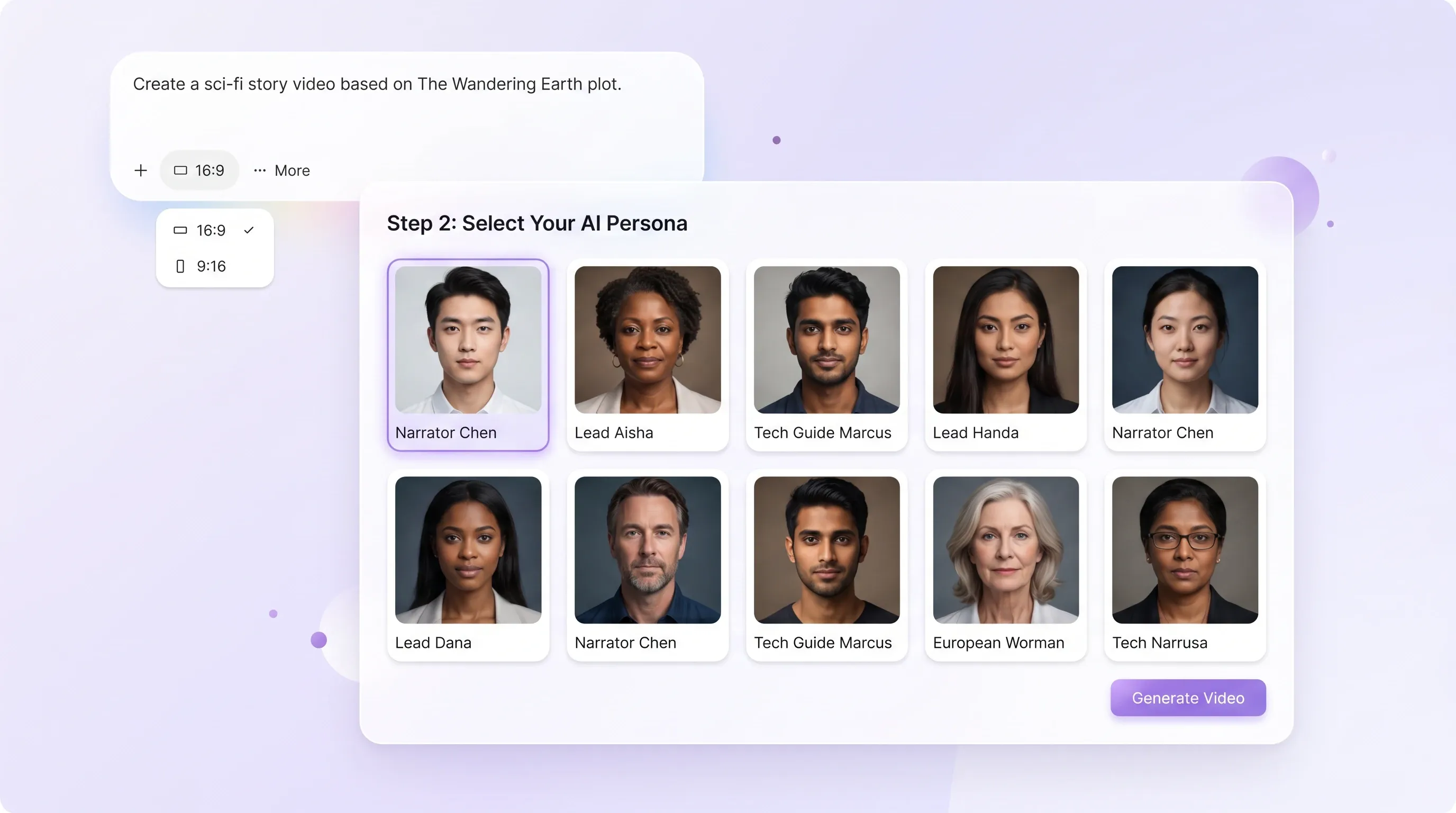
Task: Select Tech Guide Marcus in the bottom row
Action: click(x=827, y=565)
